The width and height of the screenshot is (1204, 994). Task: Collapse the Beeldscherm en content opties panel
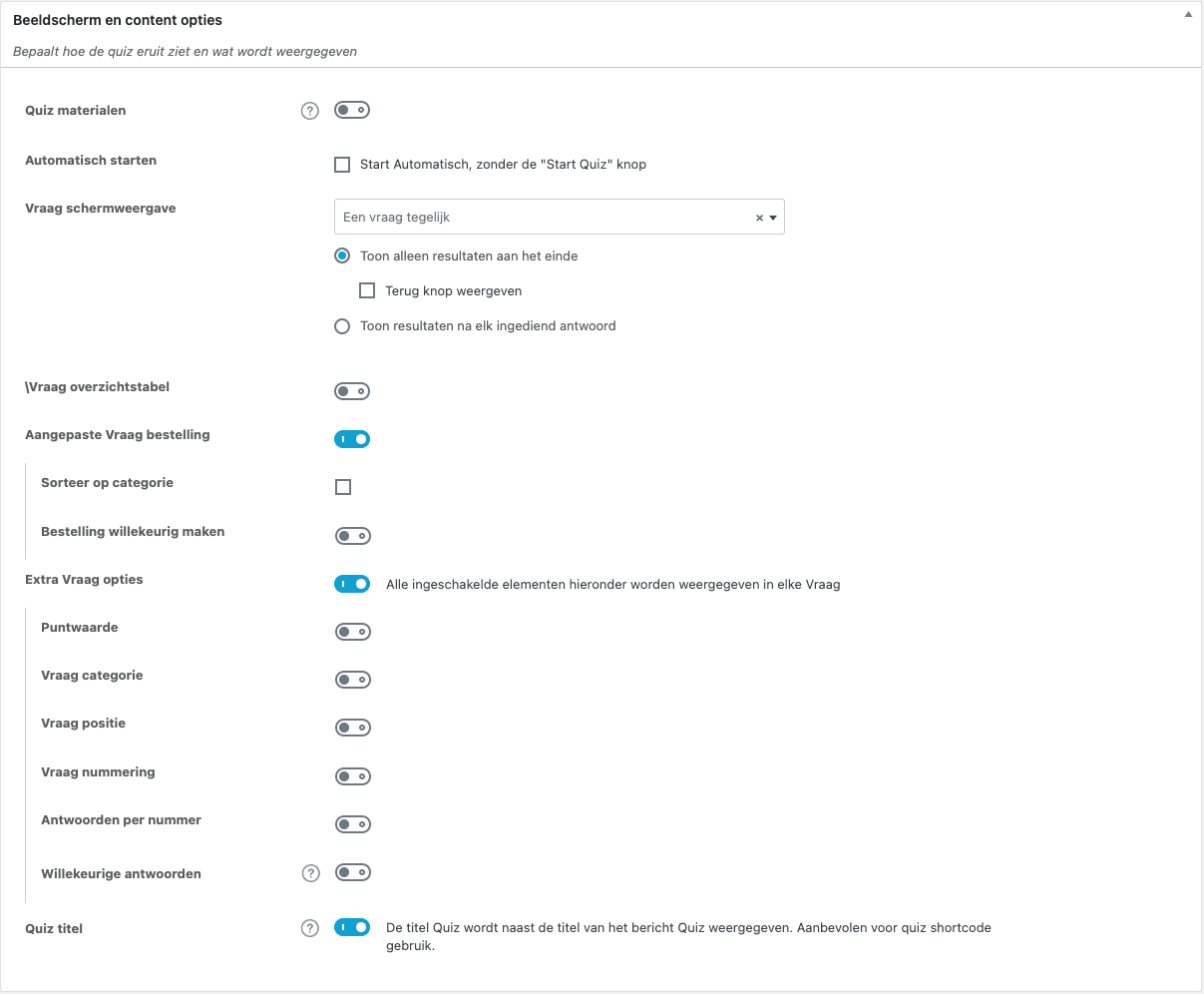(1187, 16)
